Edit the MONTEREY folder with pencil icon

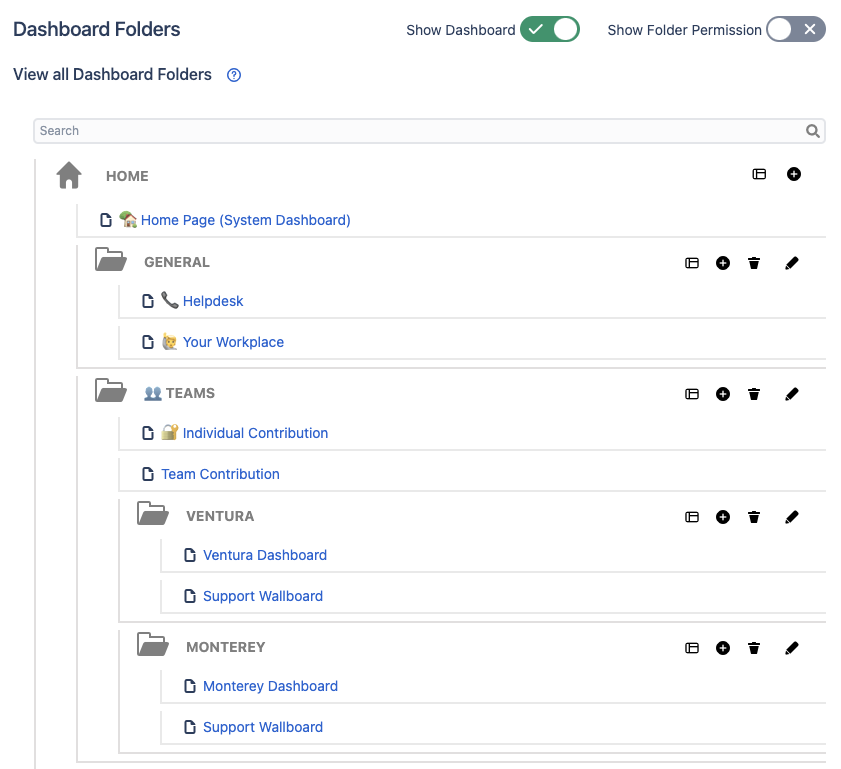[791, 648]
